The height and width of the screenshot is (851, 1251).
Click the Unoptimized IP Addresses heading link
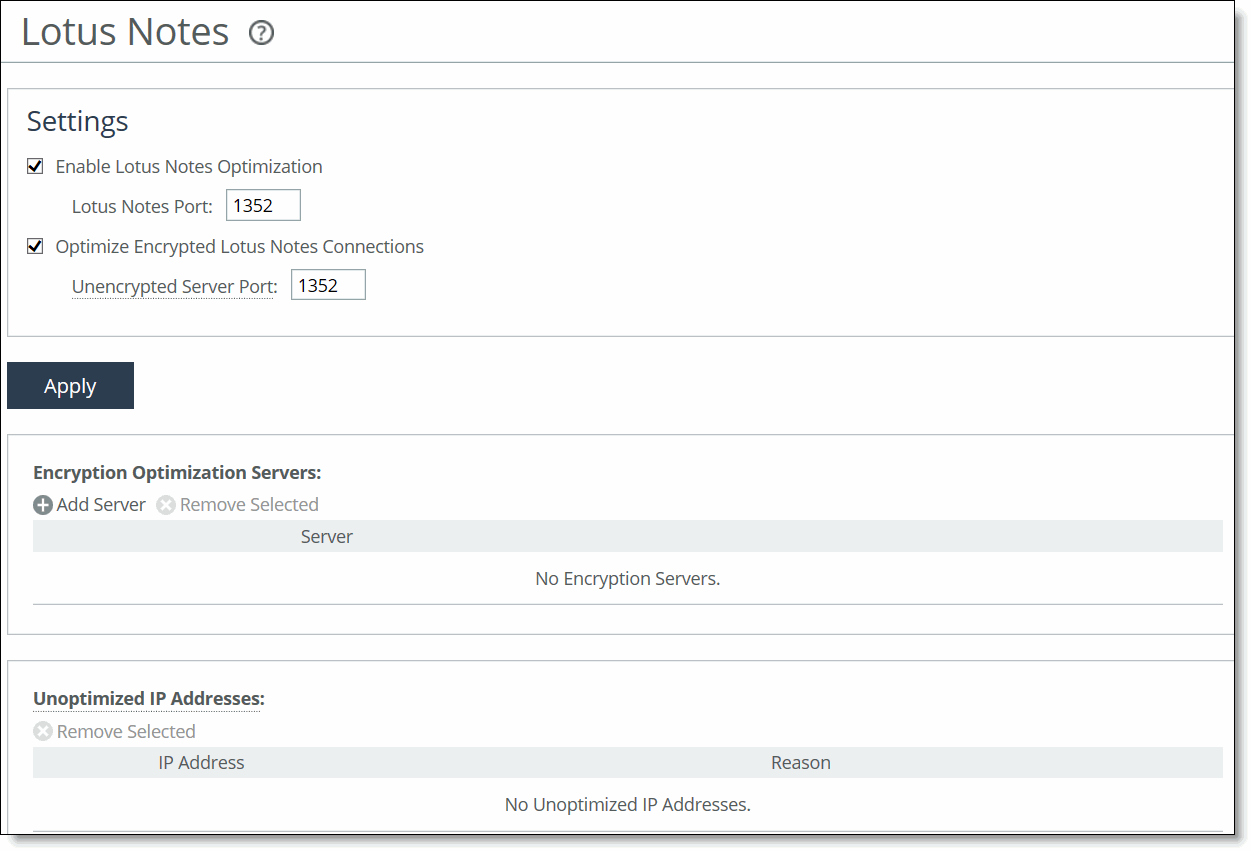coord(147,698)
